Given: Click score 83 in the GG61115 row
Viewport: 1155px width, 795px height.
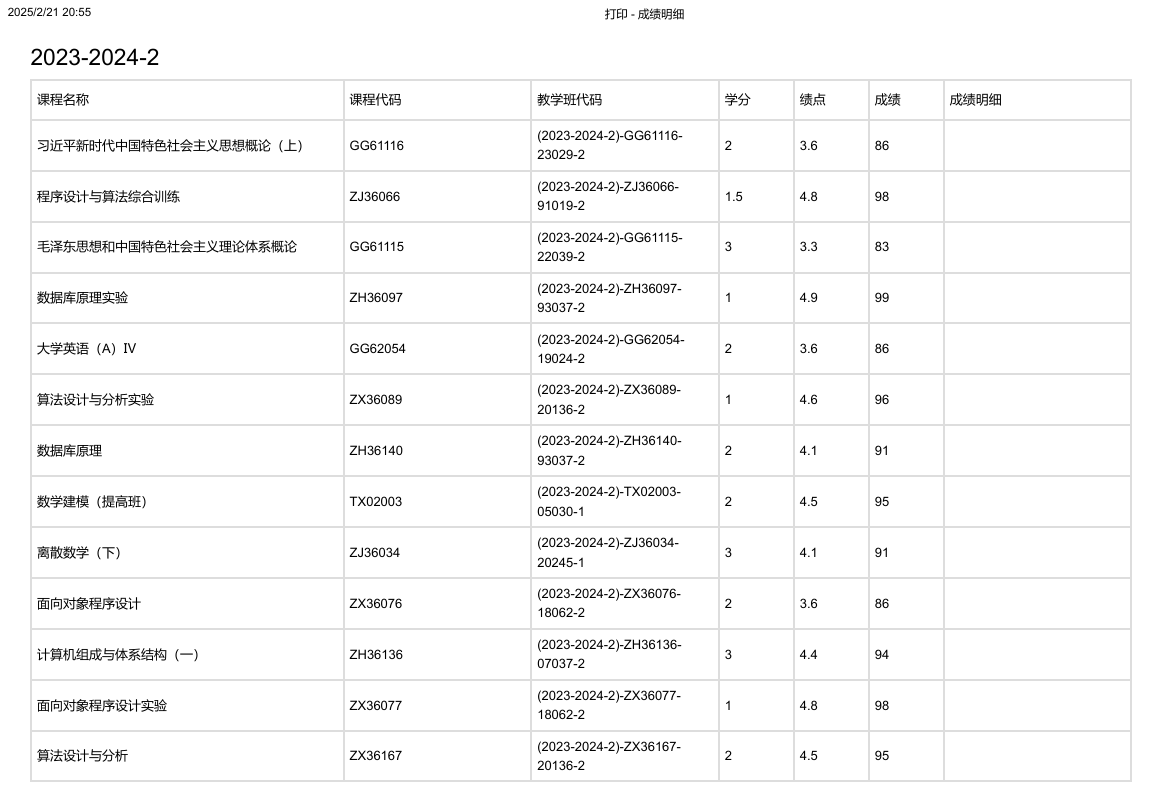Looking at the screenshot, I should click(882, 247).
